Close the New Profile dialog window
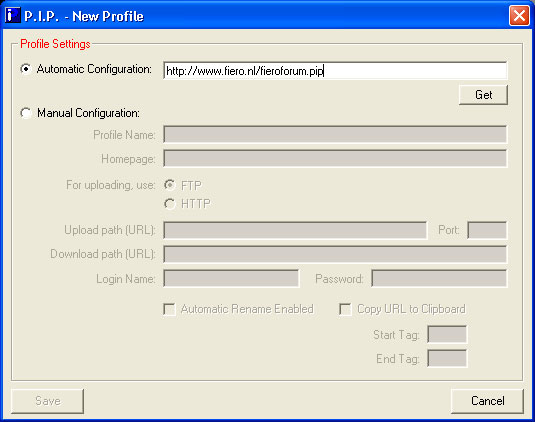The image size is (535, 422). [519, 15]
